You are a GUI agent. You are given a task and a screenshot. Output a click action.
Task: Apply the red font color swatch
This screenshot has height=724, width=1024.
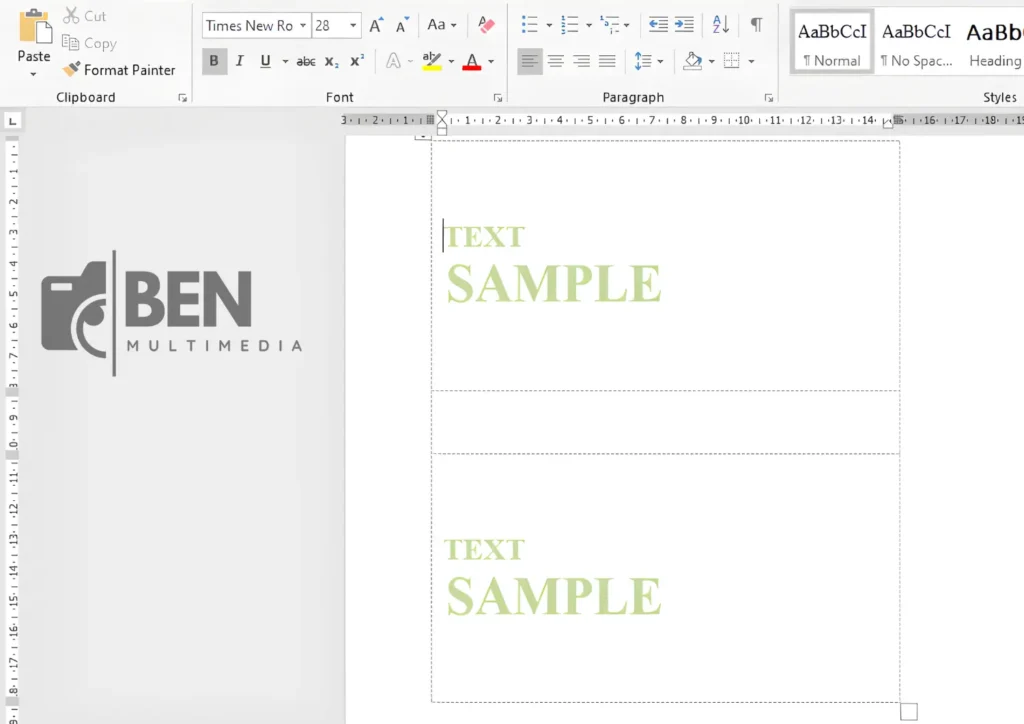(474, 61)
